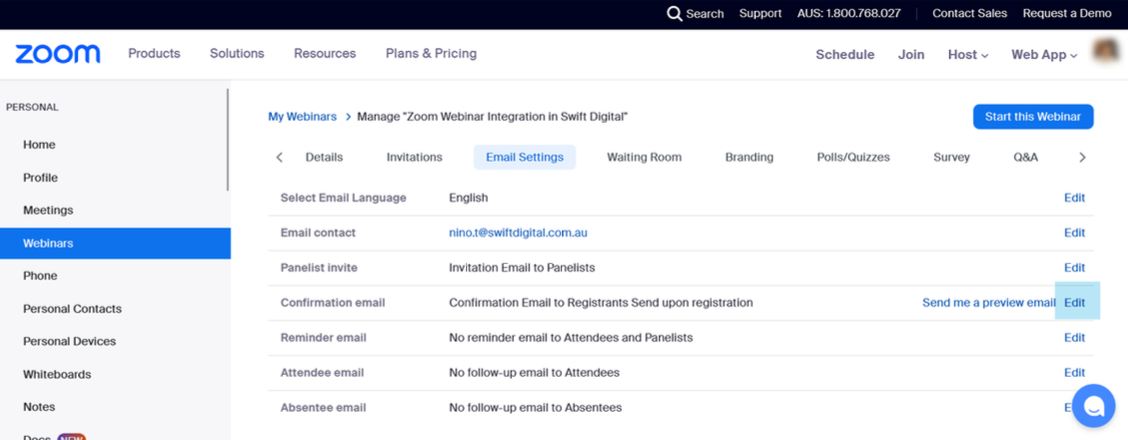Open the user profile avatar

tap(1104, 52)
